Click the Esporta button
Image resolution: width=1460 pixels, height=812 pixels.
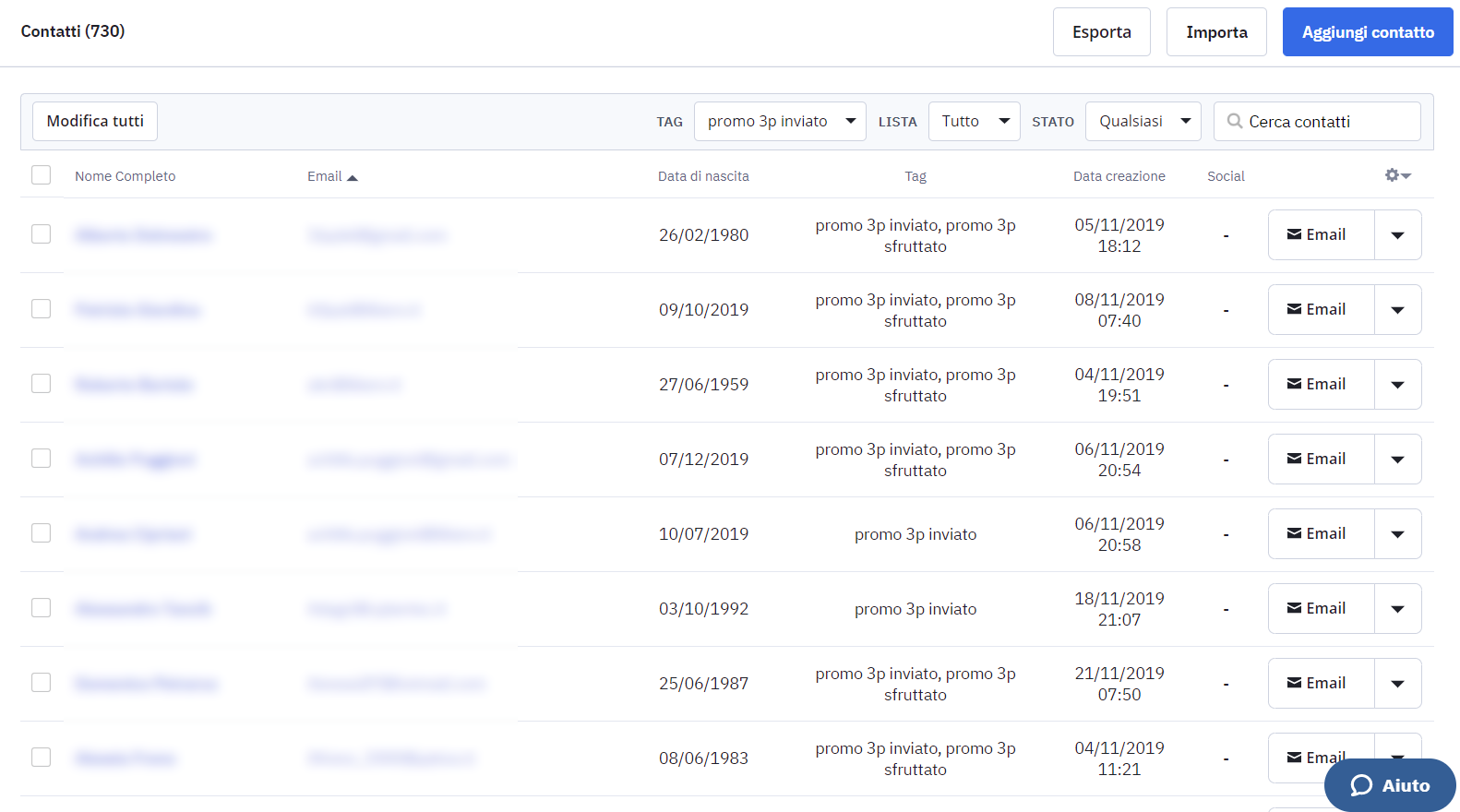click(x=1102, y=32)
